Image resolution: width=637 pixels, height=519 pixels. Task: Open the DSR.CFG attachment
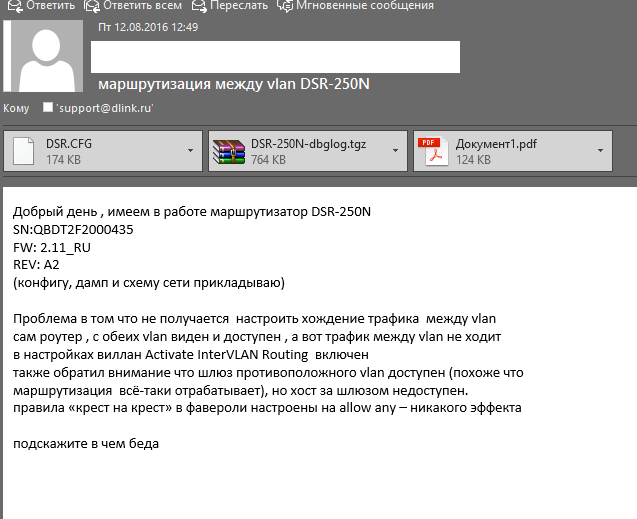103,151
